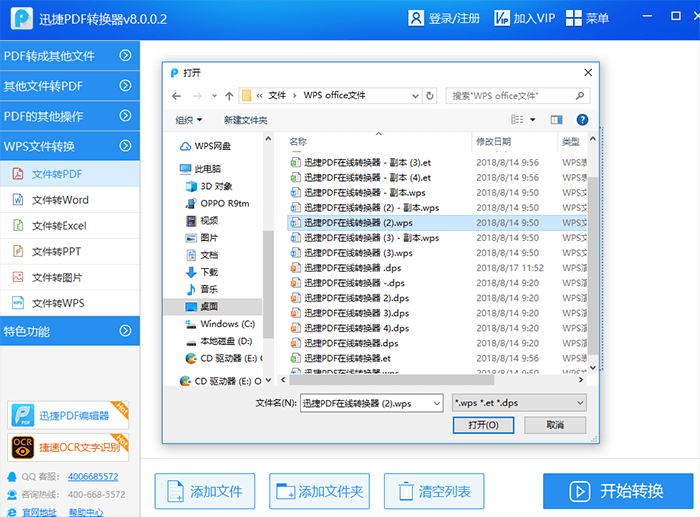Click the 清空列表 button
This screenshot has height=517, width=700.
[434, 491]
